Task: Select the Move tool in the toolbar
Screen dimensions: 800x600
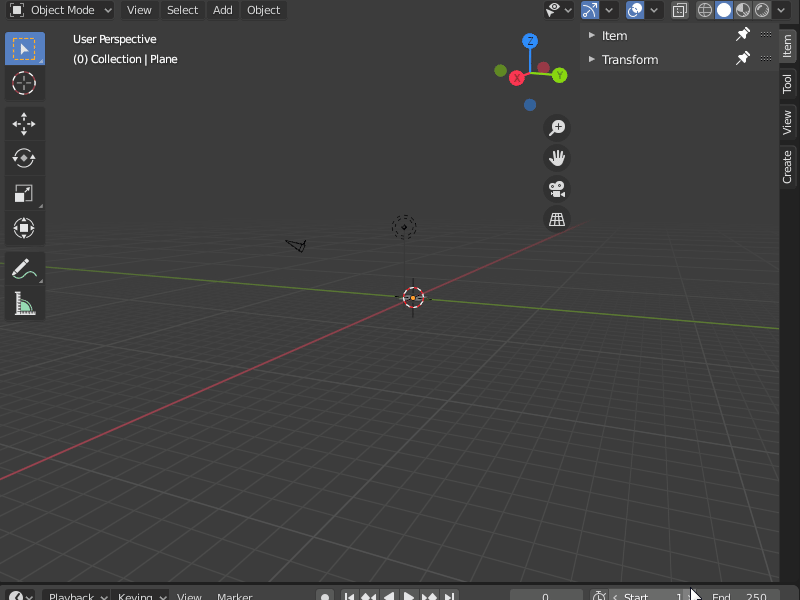Action: pos(24,123)
